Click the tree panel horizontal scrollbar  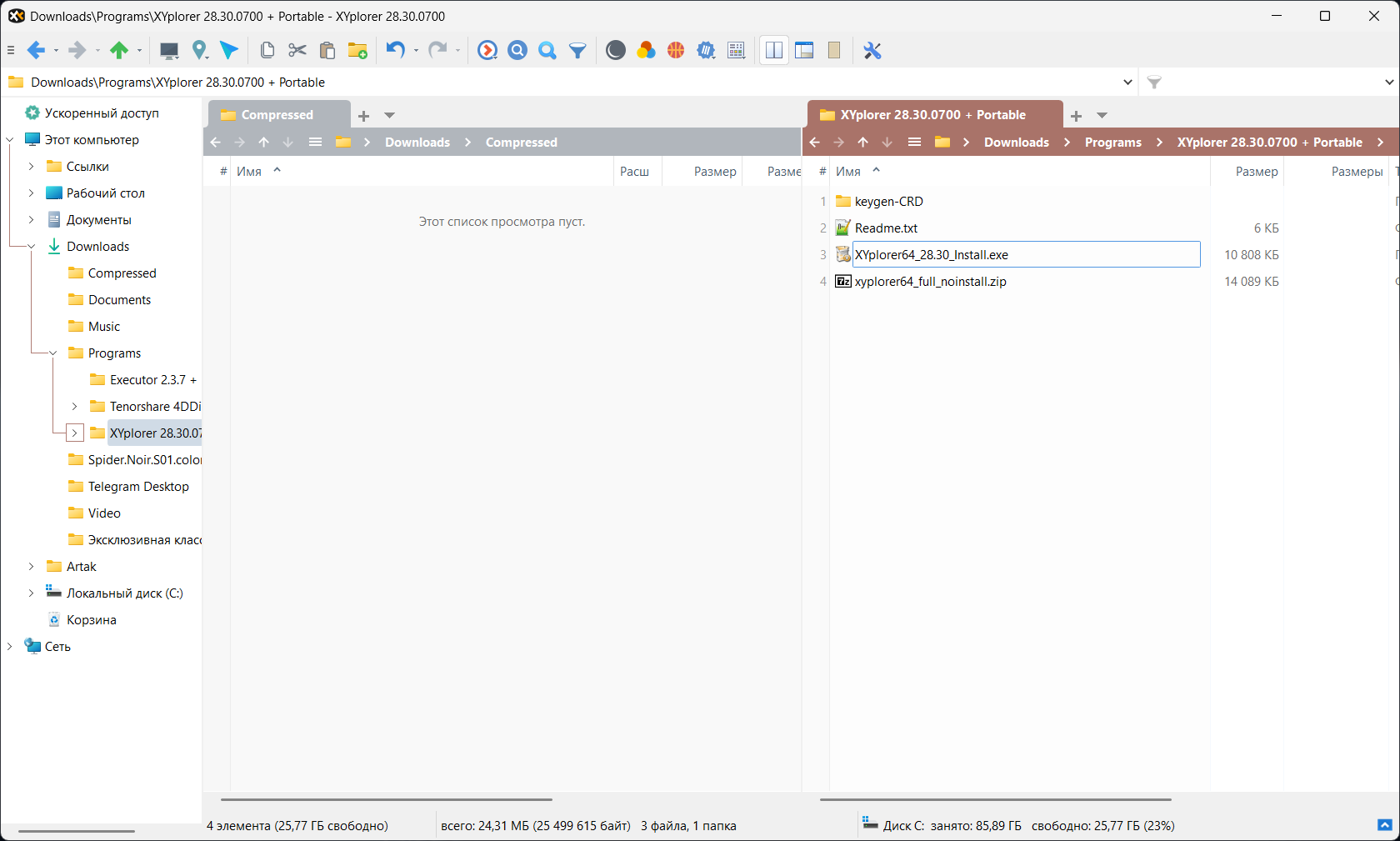(77, 831)
